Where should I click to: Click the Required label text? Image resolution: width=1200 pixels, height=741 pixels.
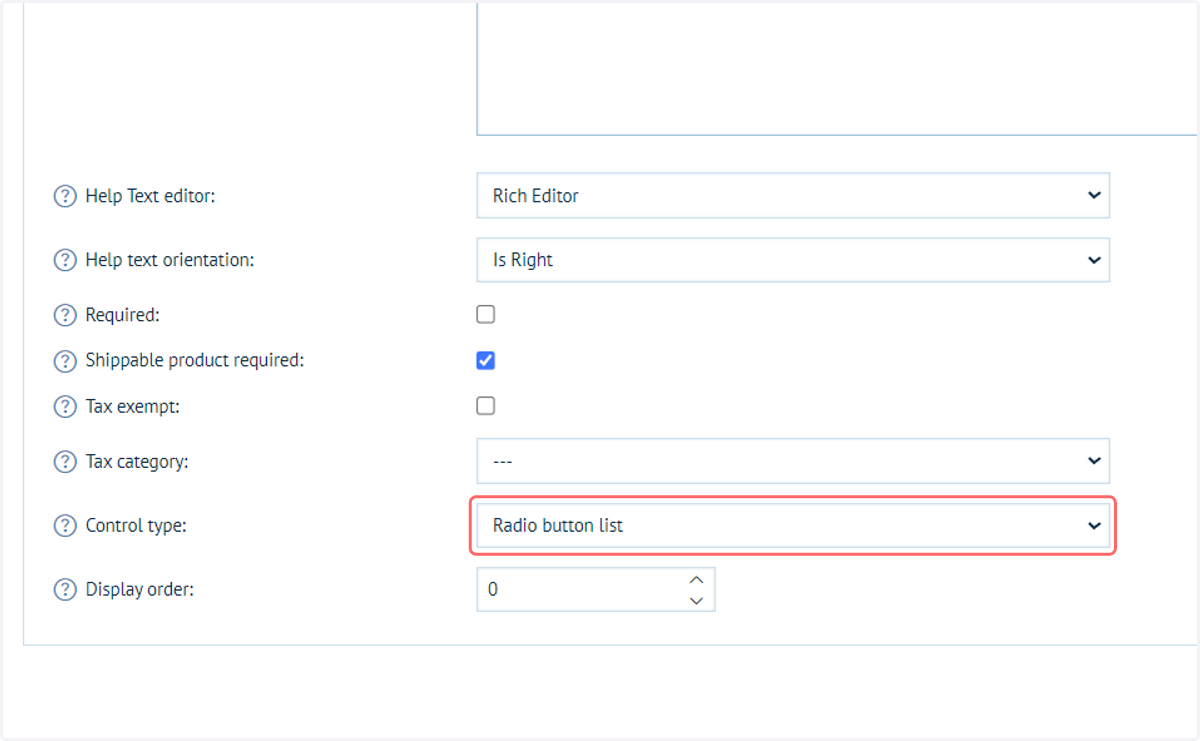pos(123,315)
